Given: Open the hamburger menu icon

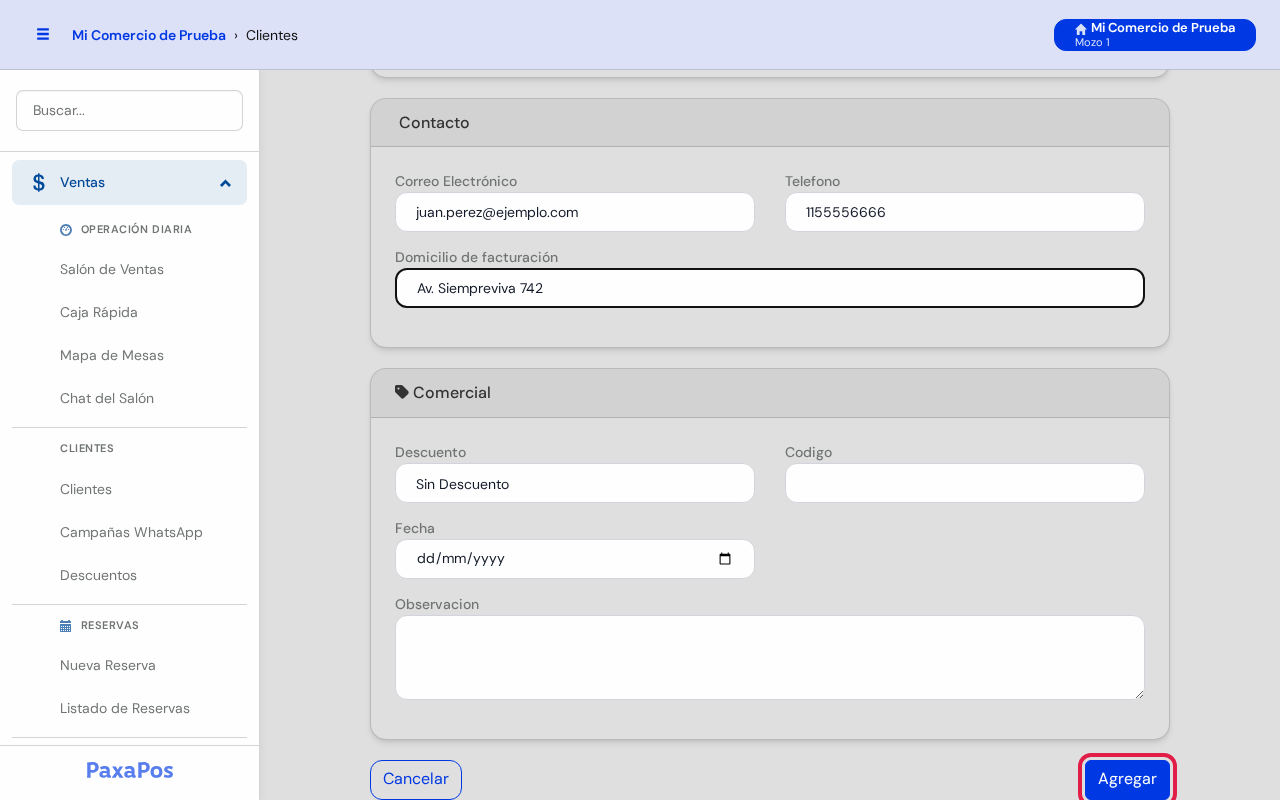Looking at the screenshot, I should pyautogui.click(x=43, y=34).
